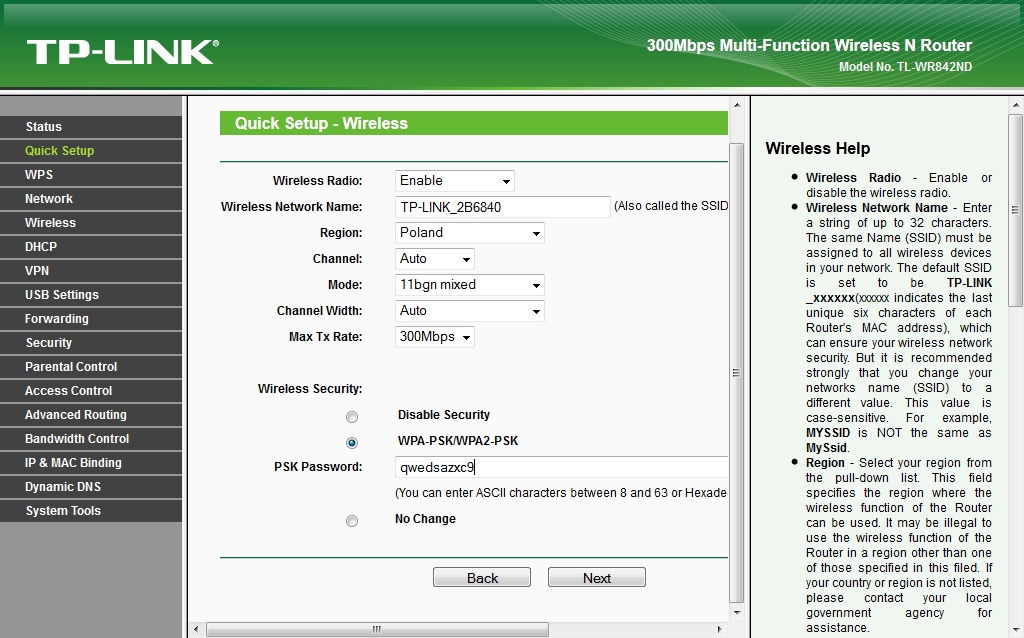Open DHCP settings
Screen dimensions: 1024x638
pos(91,247)
